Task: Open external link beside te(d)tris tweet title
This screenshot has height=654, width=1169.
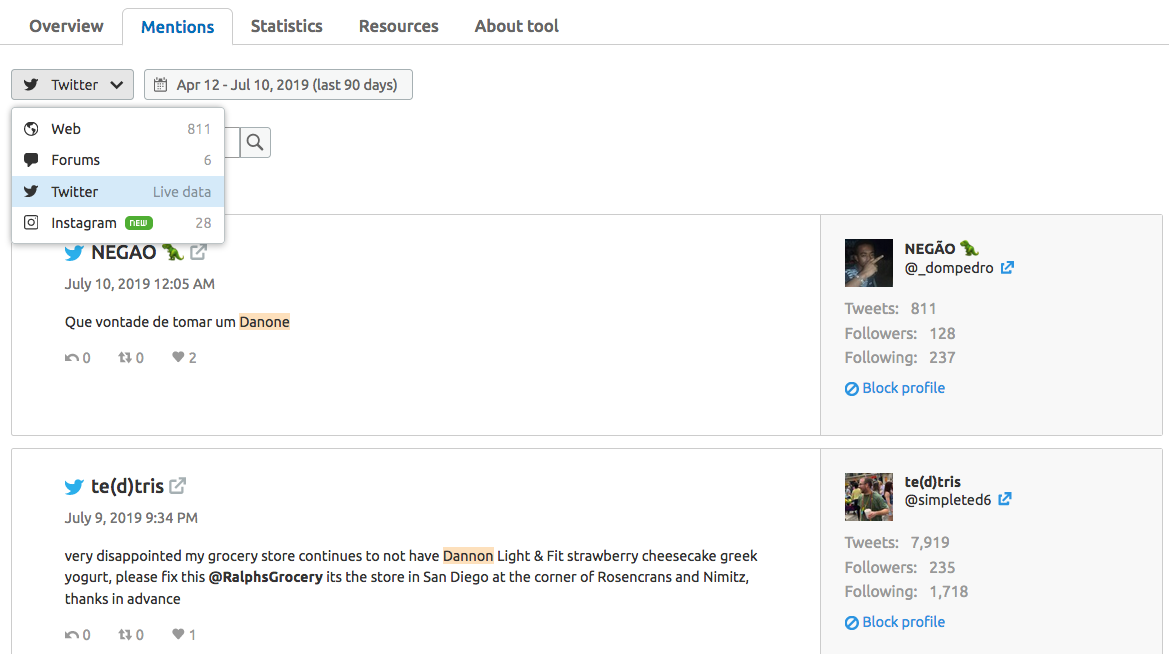Action: 178,486
